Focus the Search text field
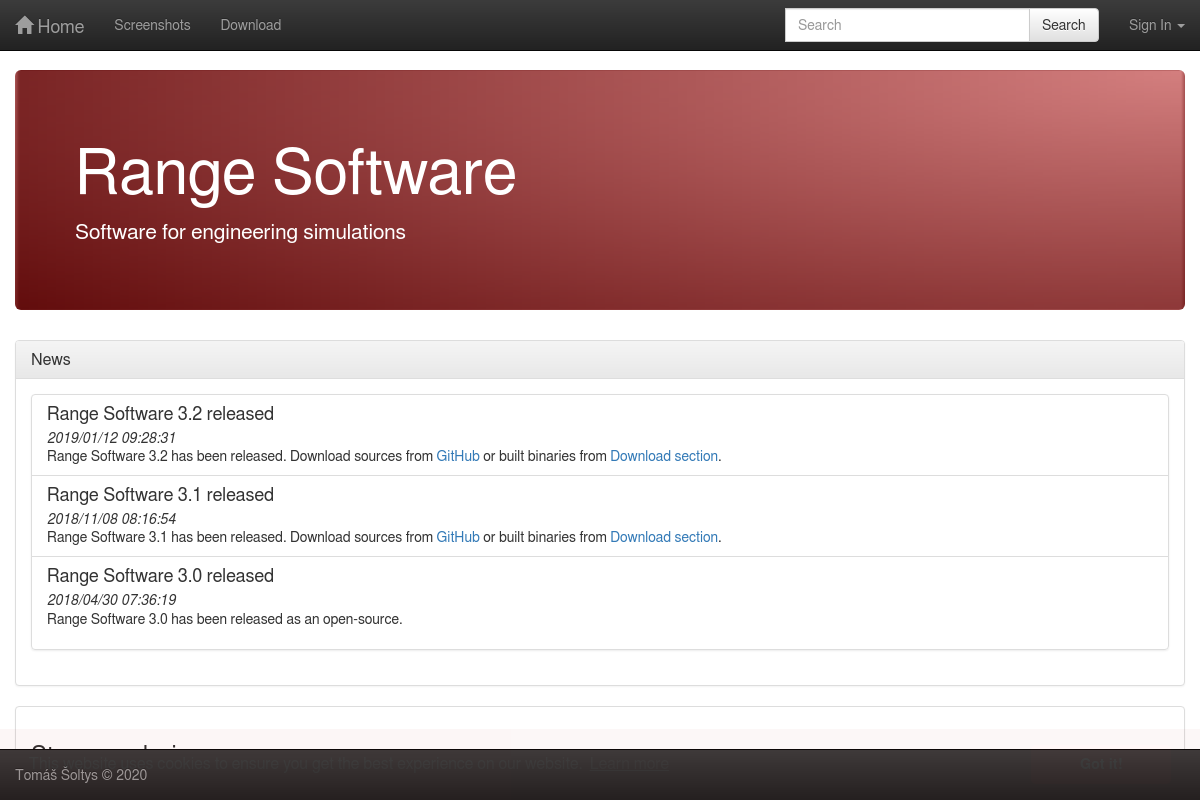The height and width of the screenshot is (800, 1200). pyautogui.click(x=906, y=25)
